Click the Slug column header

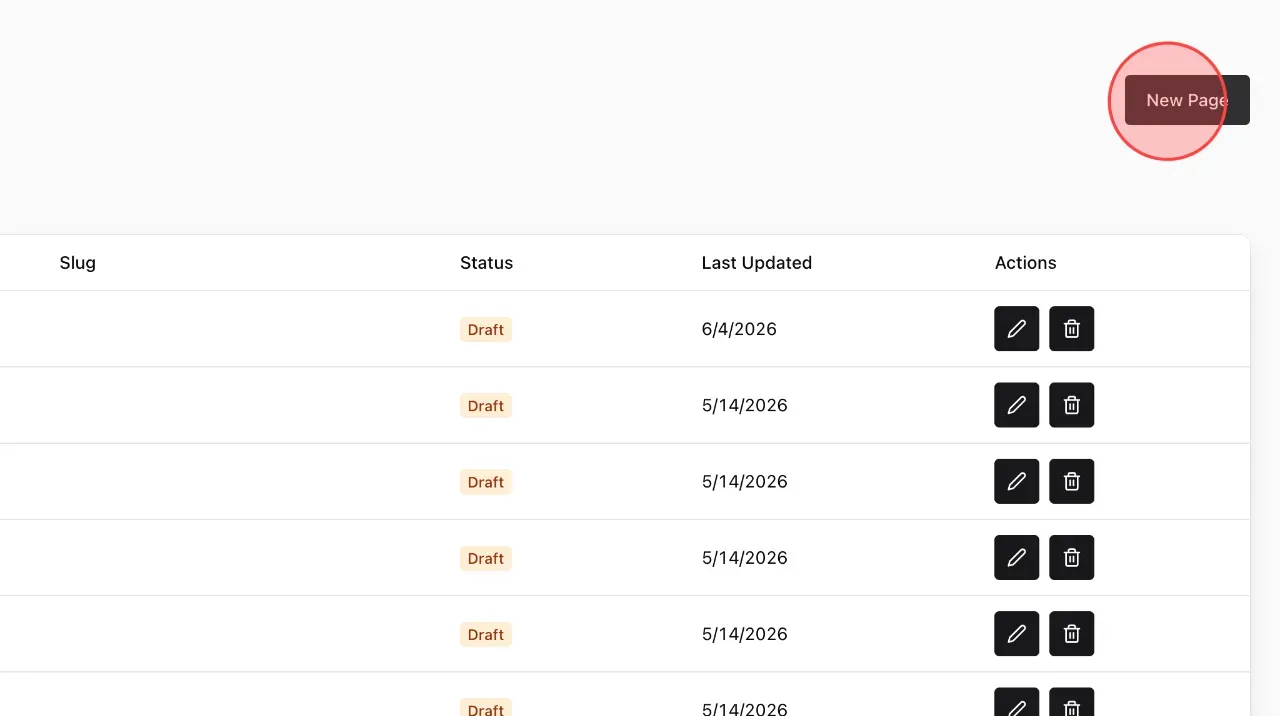78,263
